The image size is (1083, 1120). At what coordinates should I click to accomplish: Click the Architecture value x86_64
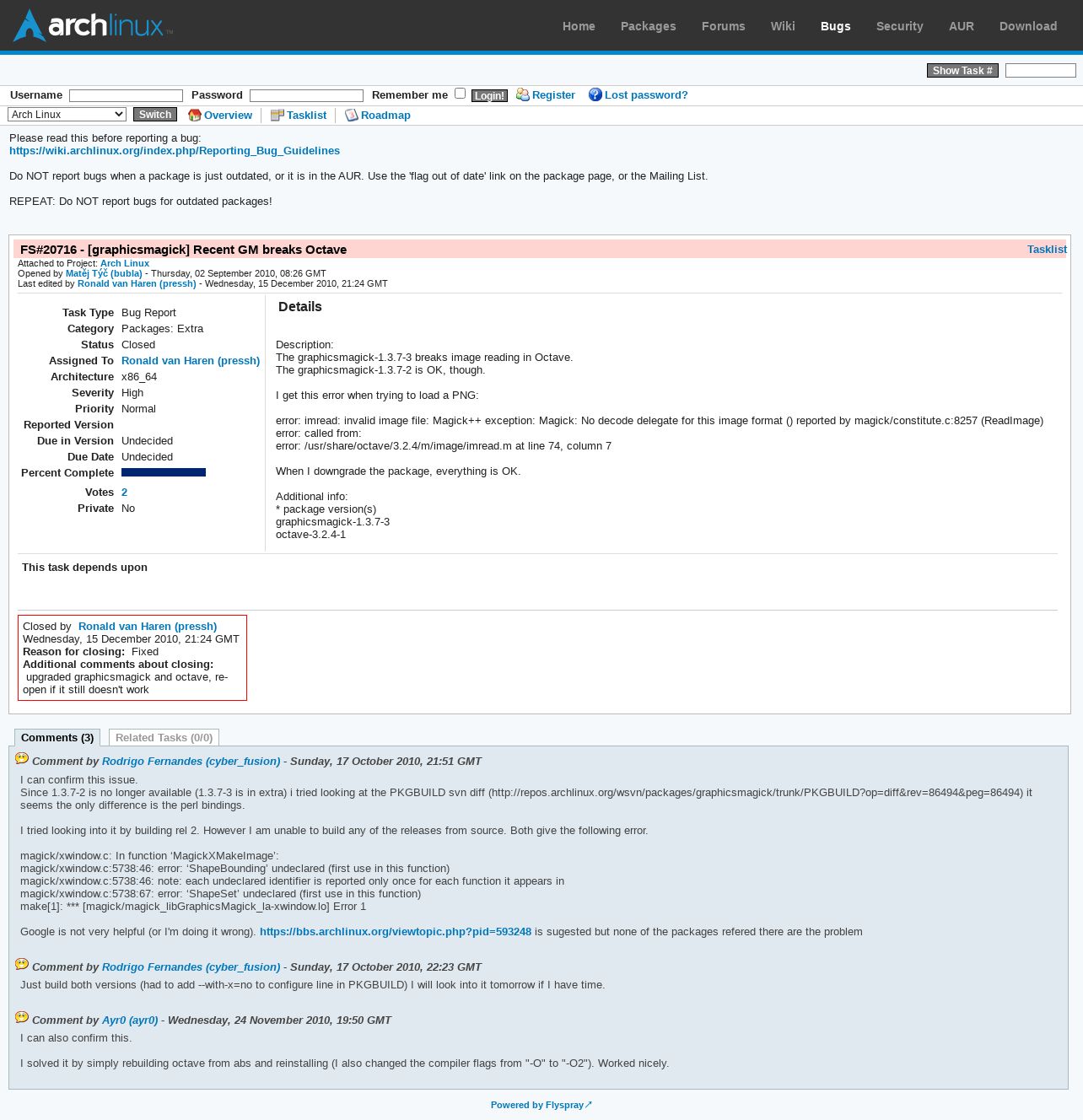click(x=139, y=377)
